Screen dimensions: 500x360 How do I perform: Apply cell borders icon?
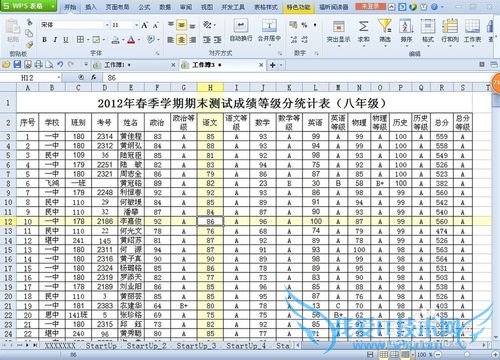tap(80, 40)
